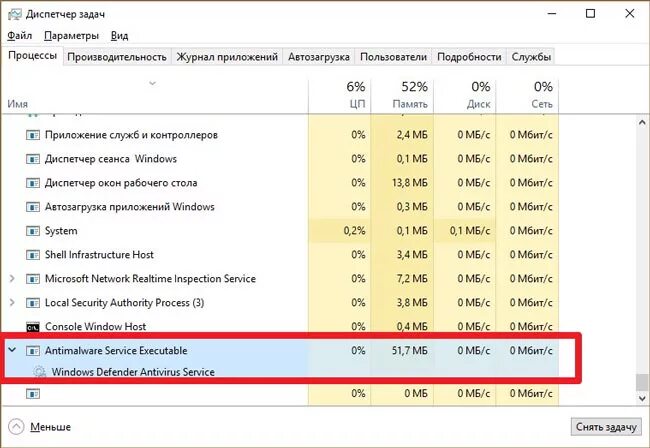This screenshot has width=650, height=448.
Task: Click the Task Manager title bar icon
Action: (15, 15)
